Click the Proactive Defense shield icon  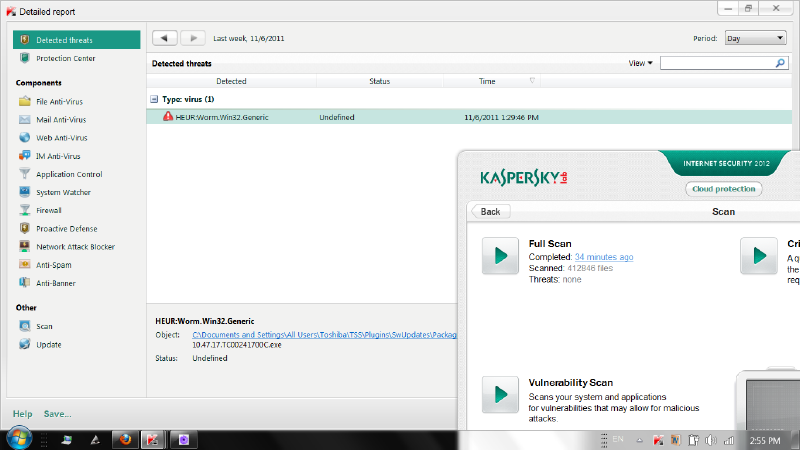pos(24,228)
